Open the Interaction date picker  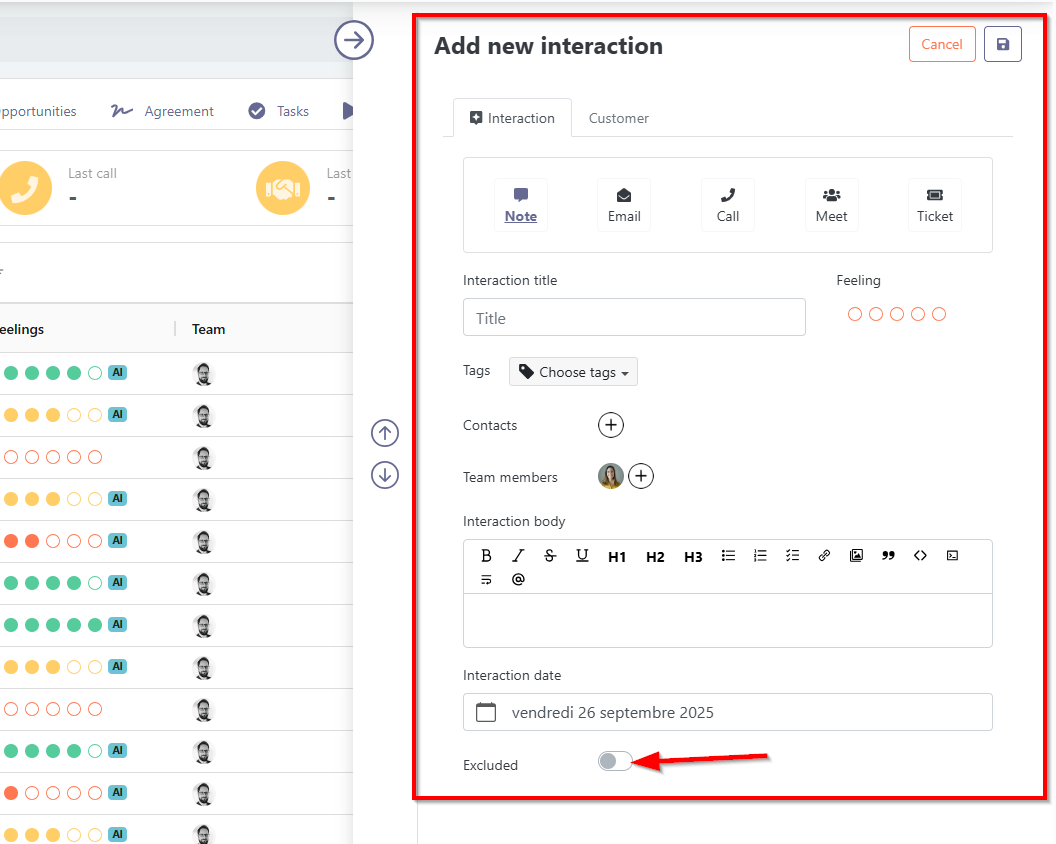pos(727,713)
